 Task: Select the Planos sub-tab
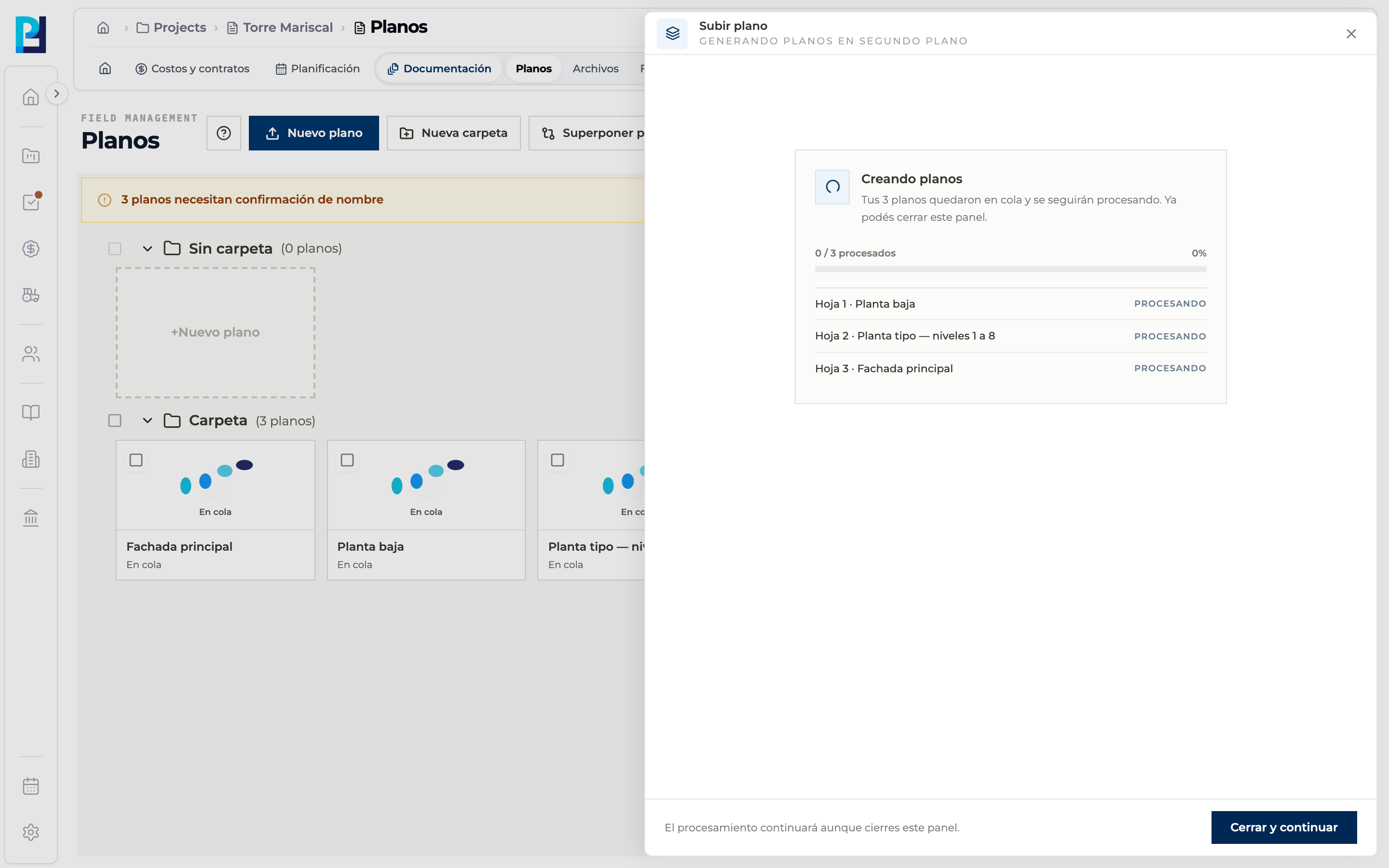(533, 68)
